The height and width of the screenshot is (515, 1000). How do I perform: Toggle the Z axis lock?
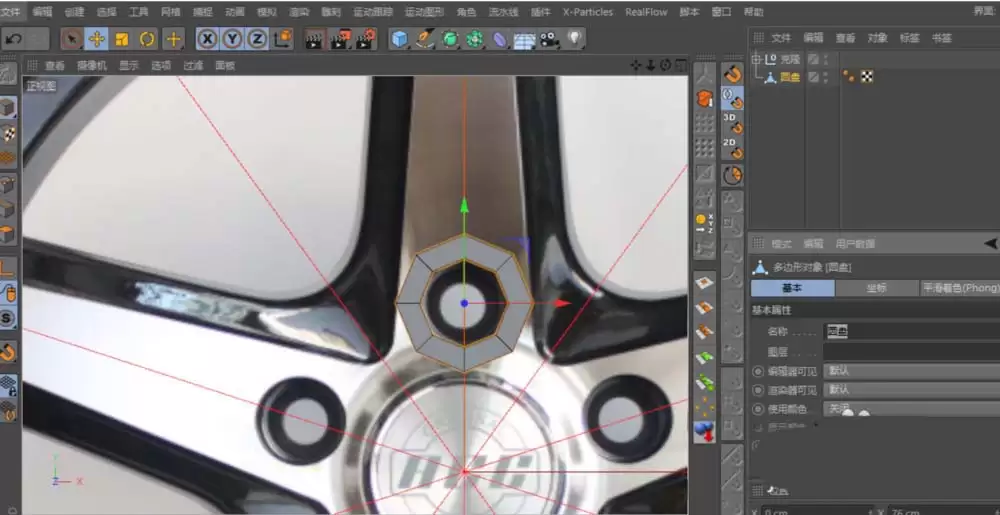(257, 40)
